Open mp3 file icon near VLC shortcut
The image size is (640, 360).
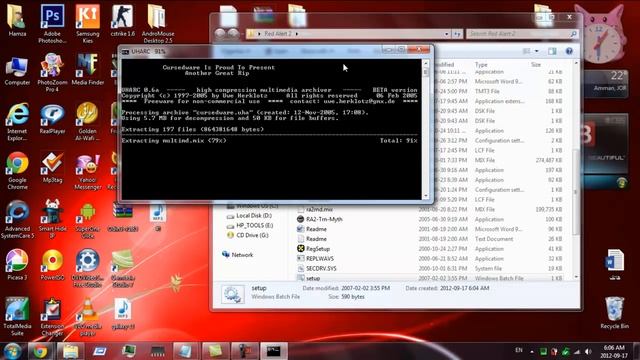point(122,313)
